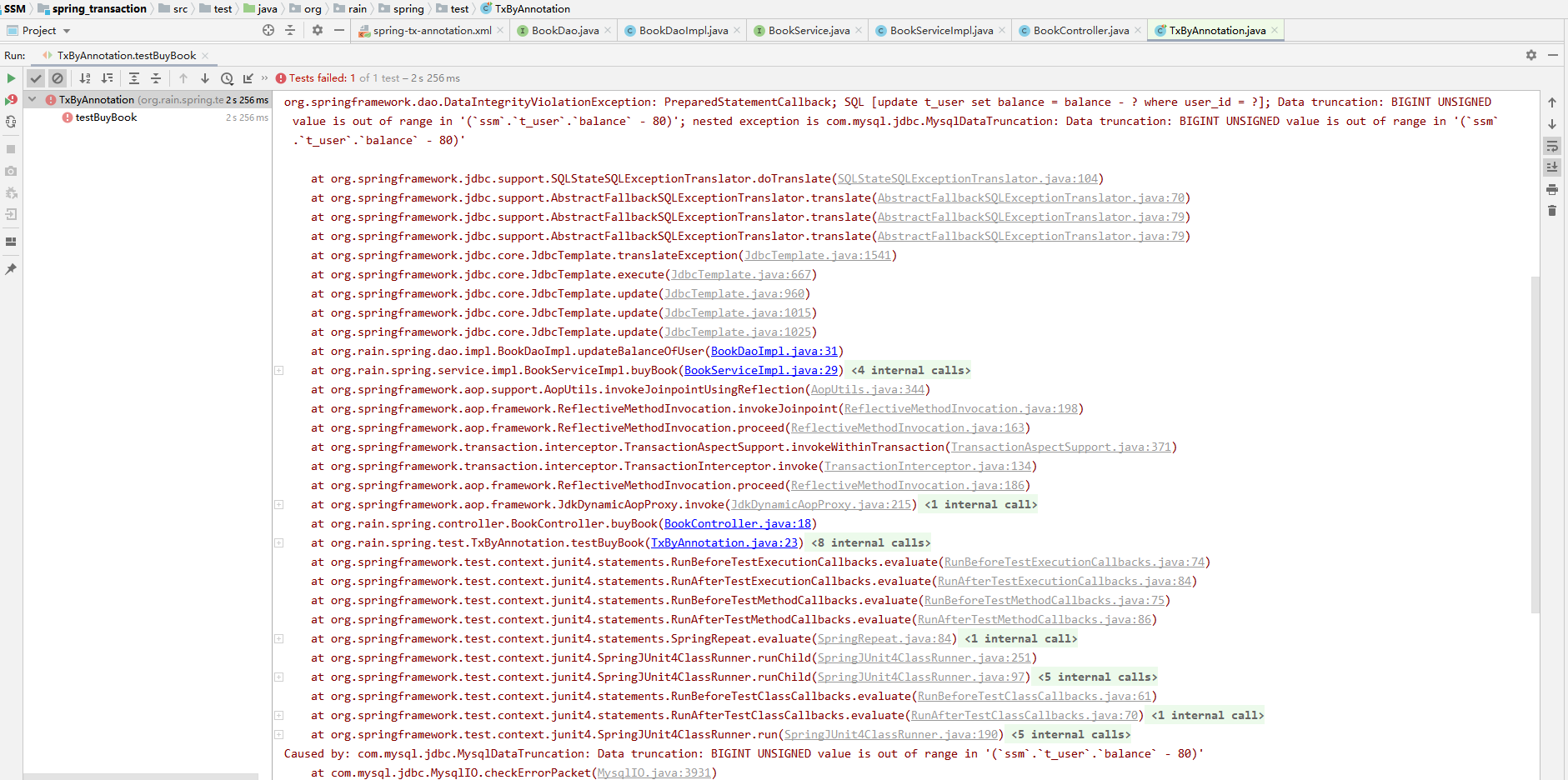1568x780 pixels.
Task: Expand fold at RunAfterTestClassCallbacks line
Action: coord(279,715)
